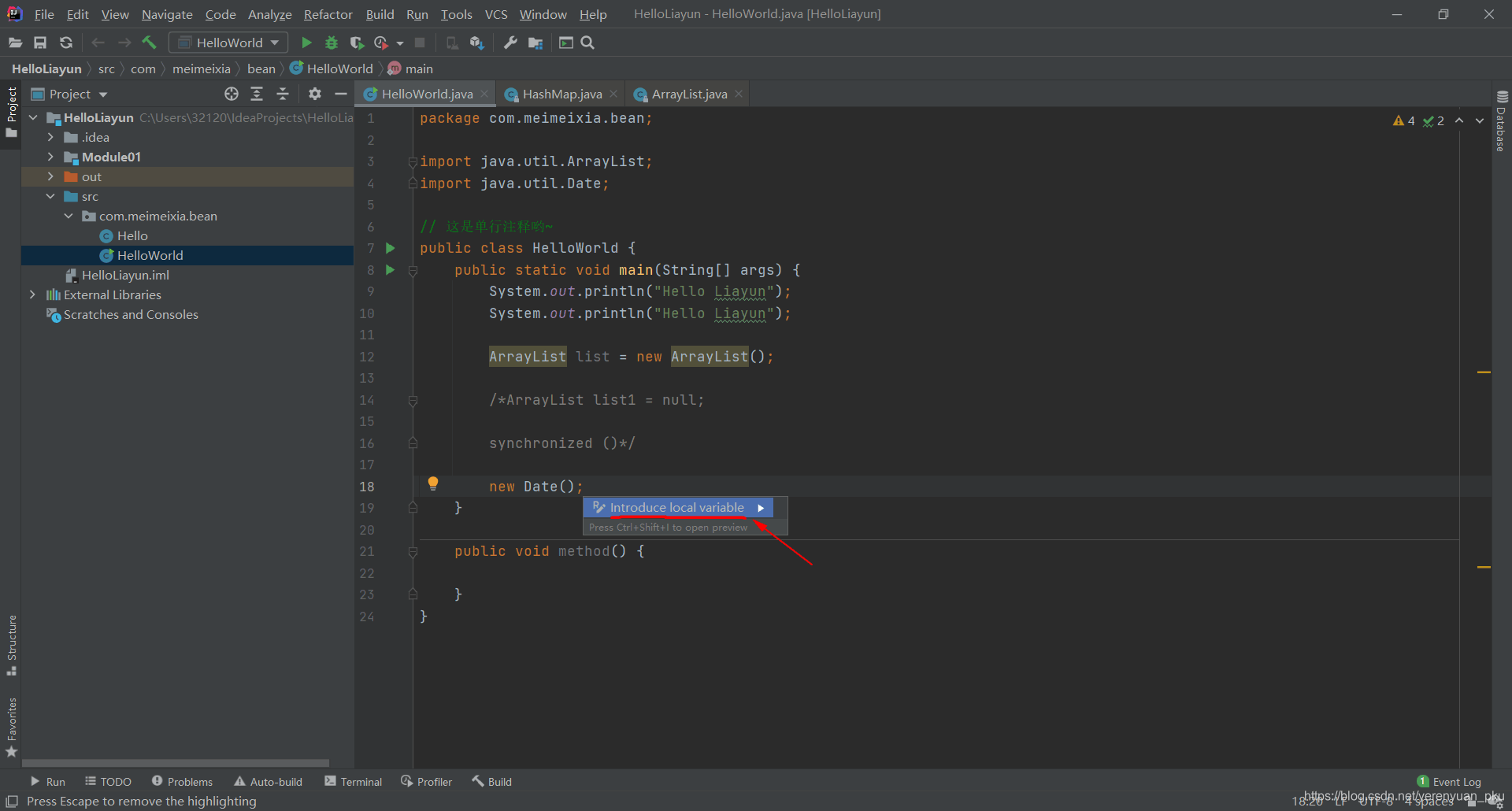Start debugging with the bug icon
1512x811 pixels.
pyautogui.click(x=332, y=43)
